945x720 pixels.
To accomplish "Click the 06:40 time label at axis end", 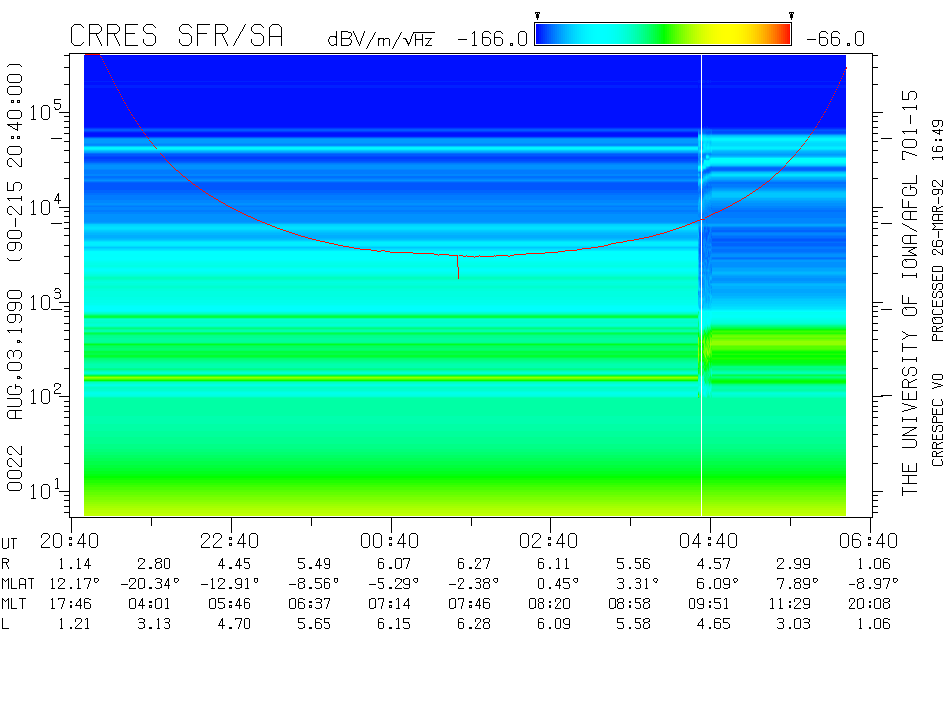I will tap(868, 541).
